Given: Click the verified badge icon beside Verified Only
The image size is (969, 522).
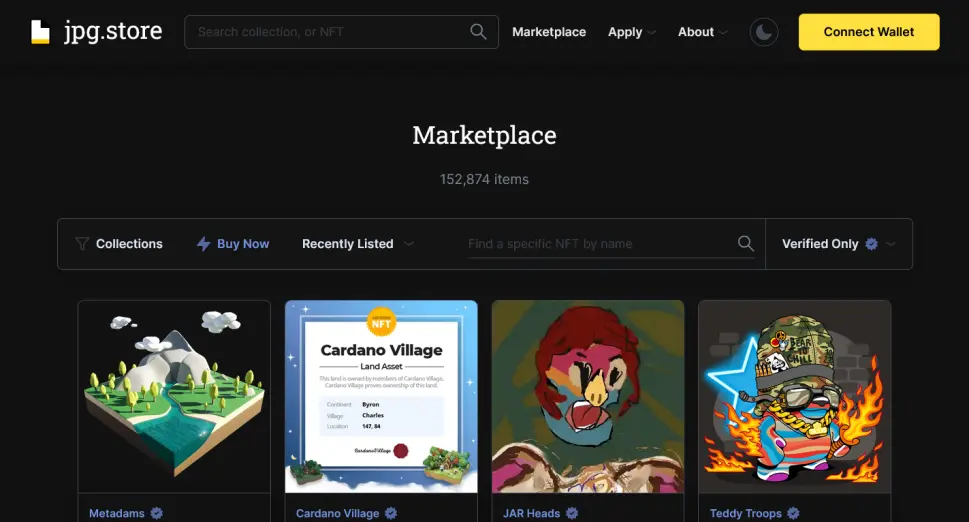Looking at the screenshot, I should 871,244.
